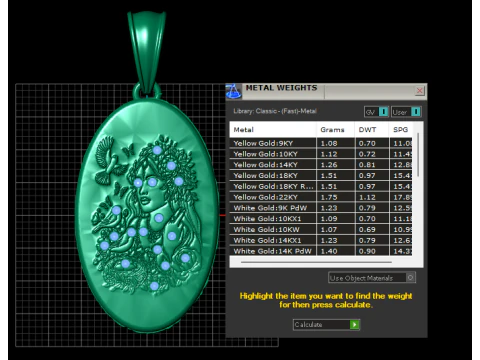Click the DWT column header
Viewport: 480px width, 360px height.
pyautogui.click(x=372, y=130)
